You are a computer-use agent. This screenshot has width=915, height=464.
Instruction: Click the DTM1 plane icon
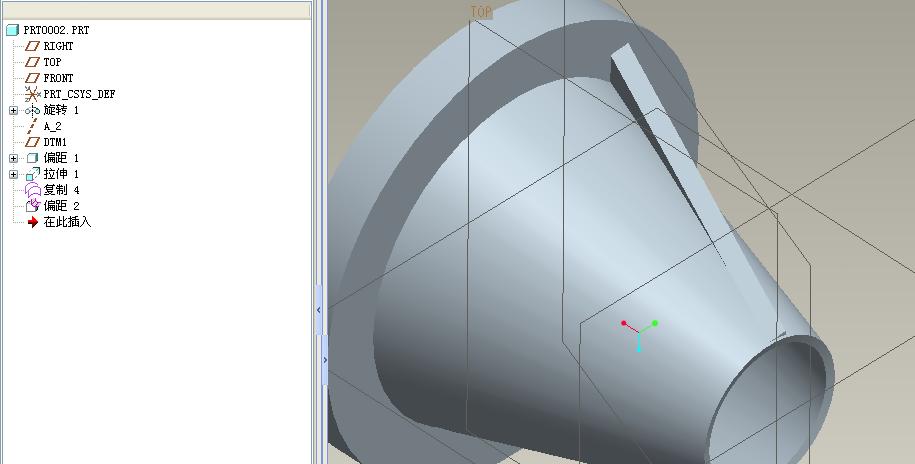32,142
